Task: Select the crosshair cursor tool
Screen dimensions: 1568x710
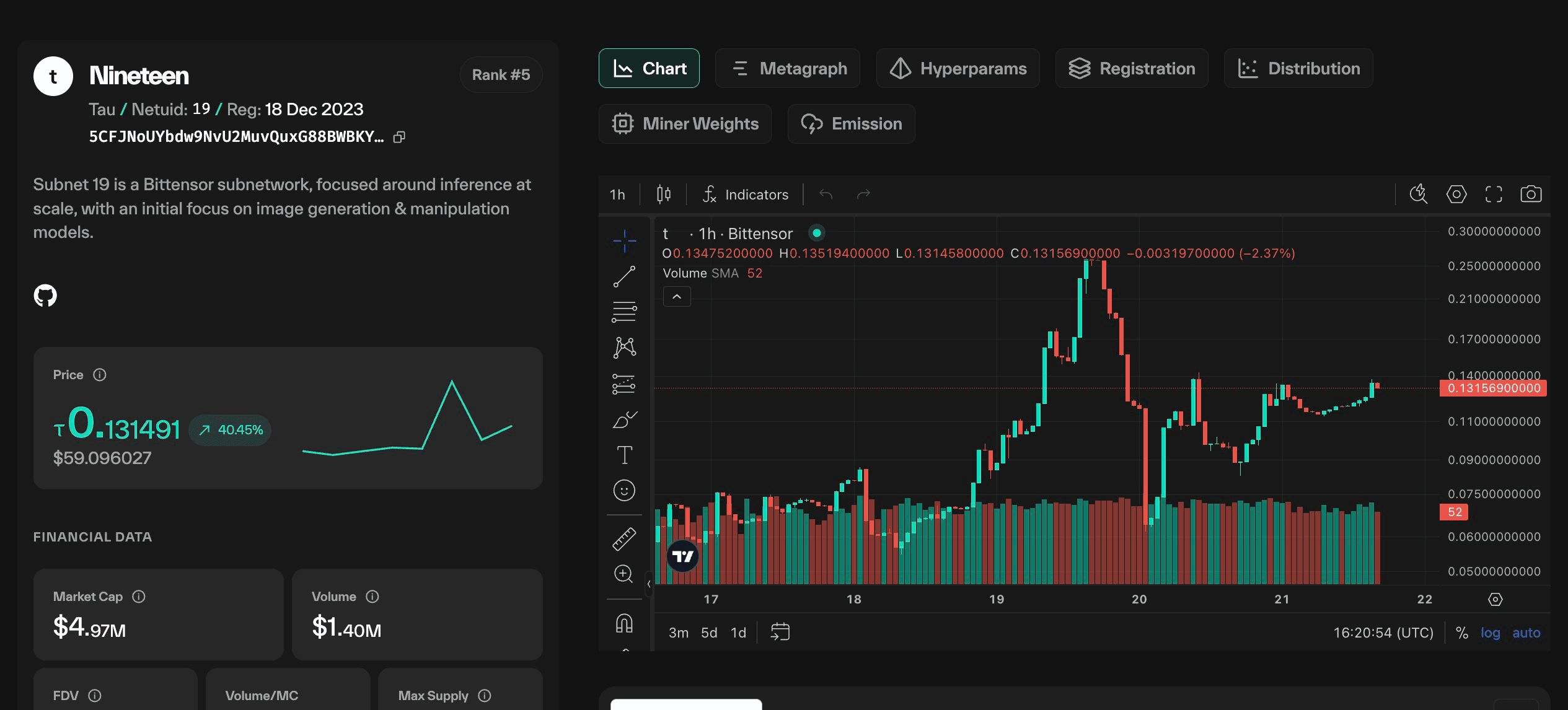Action: [x=624, y=240]
